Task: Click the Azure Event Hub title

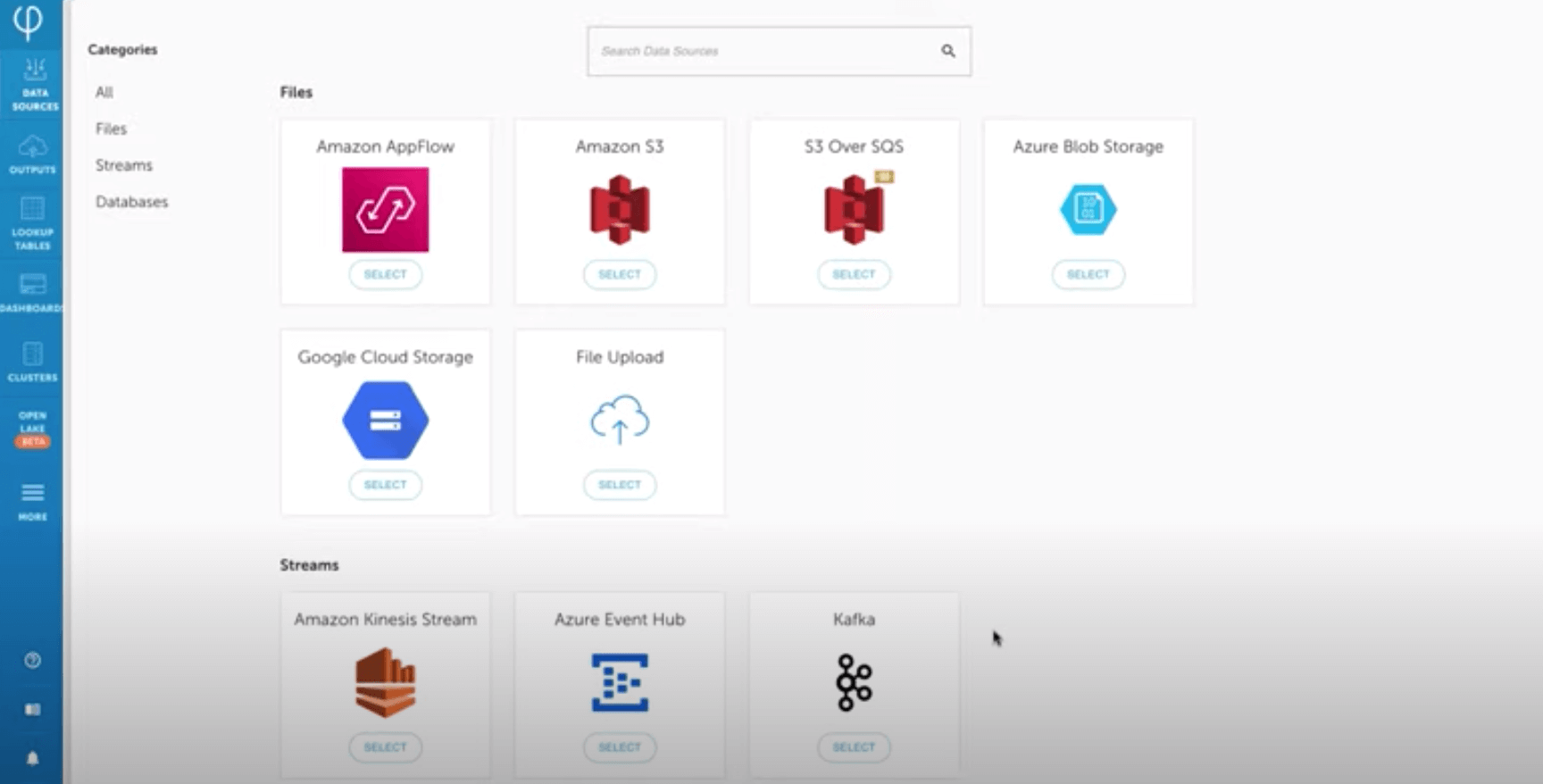Action: point(620,620)
